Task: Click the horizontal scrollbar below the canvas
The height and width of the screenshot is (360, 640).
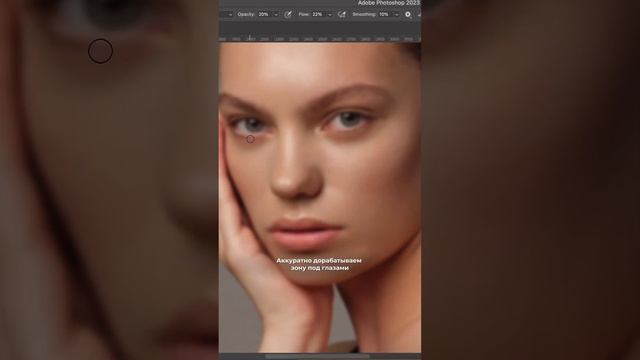Action: tap(317, 356)
